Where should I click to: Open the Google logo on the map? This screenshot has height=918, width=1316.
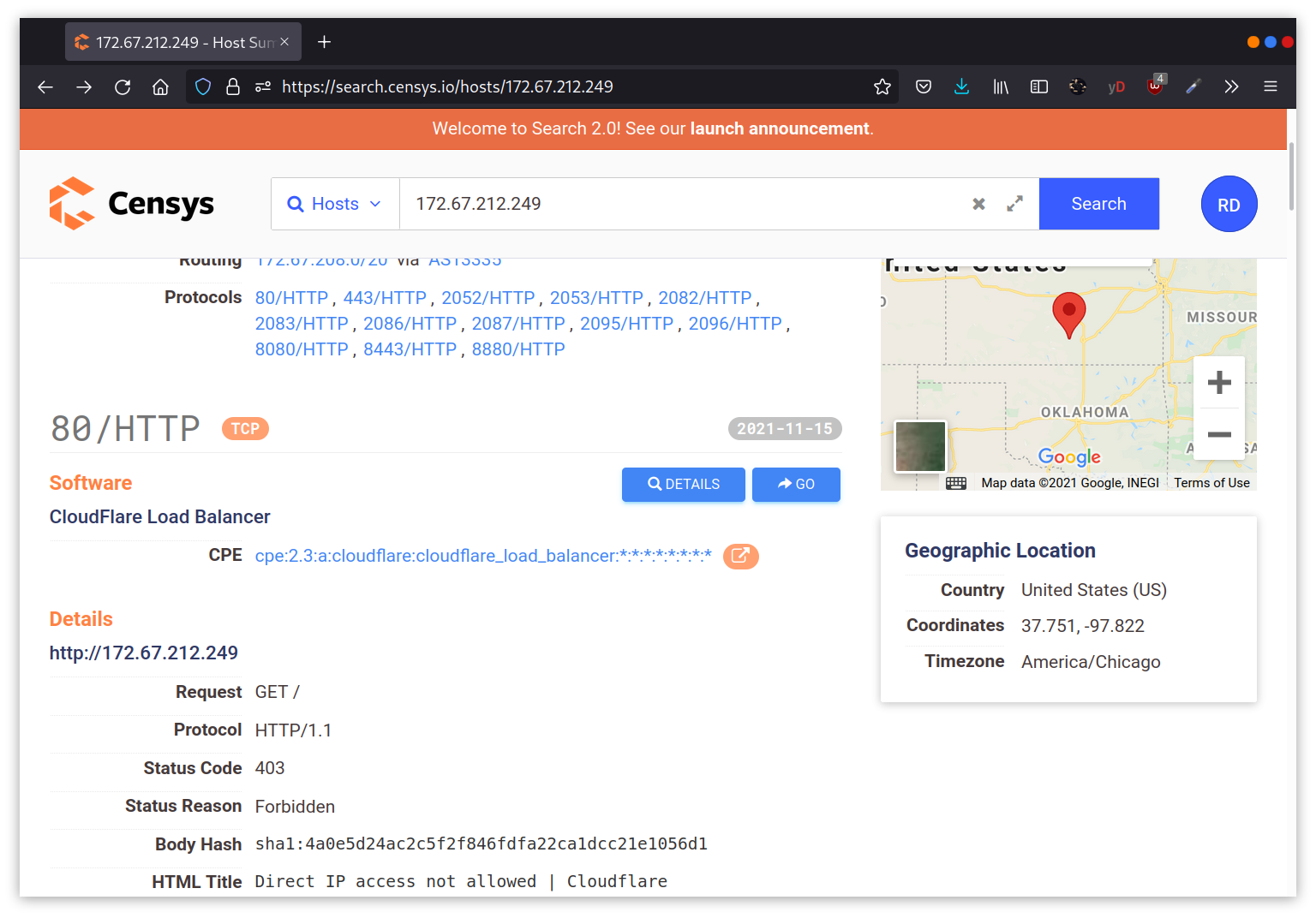(1069, 456)
